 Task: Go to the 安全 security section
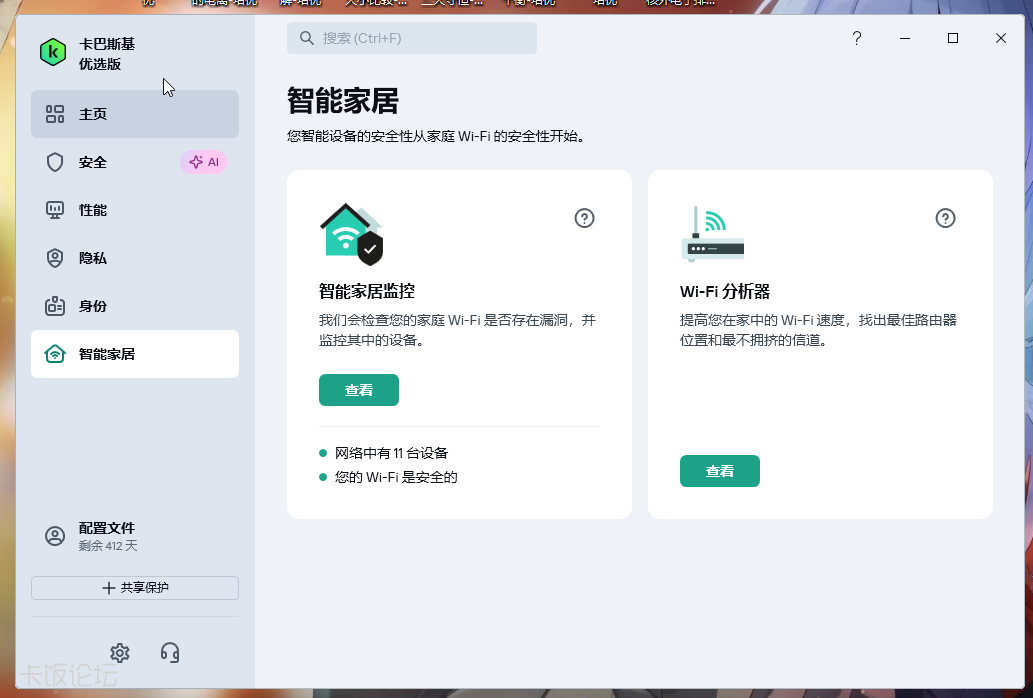134,162
